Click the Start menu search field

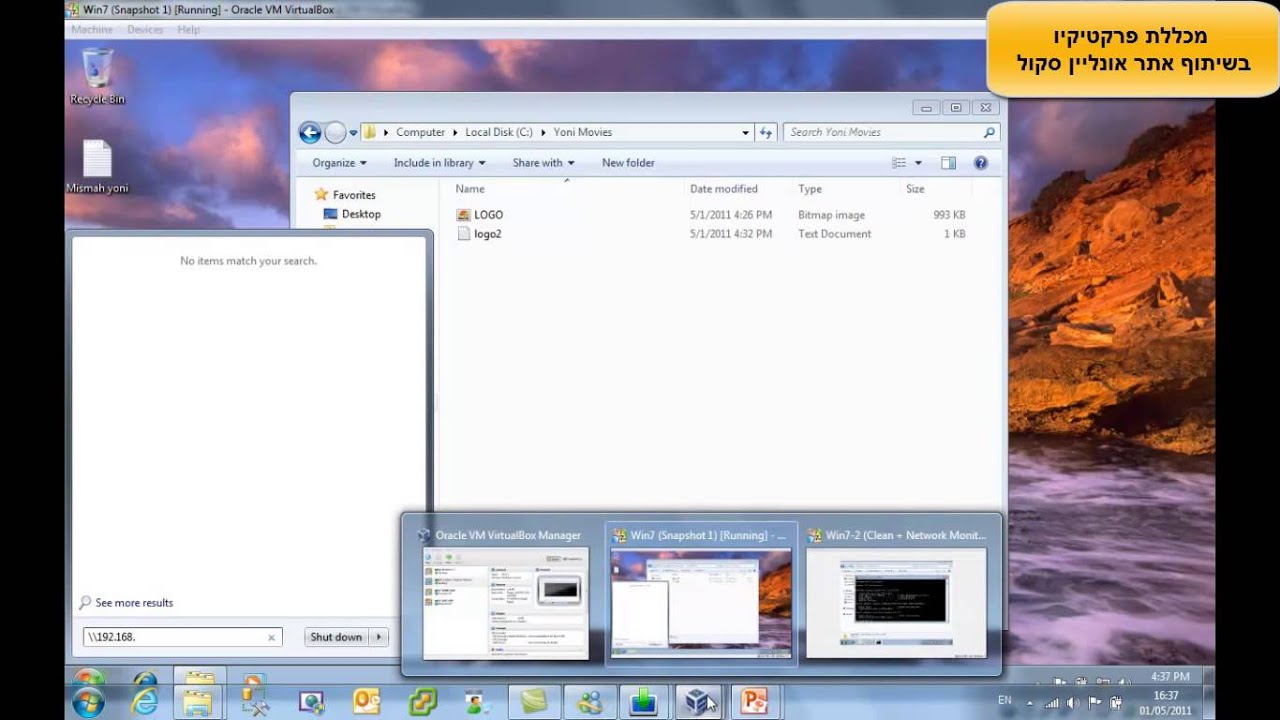click(x=183, y=637)
